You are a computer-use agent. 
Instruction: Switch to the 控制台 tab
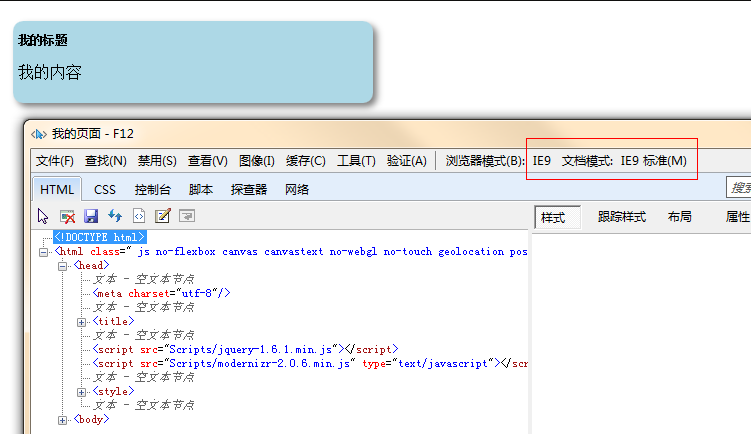[x=153, y=189]
